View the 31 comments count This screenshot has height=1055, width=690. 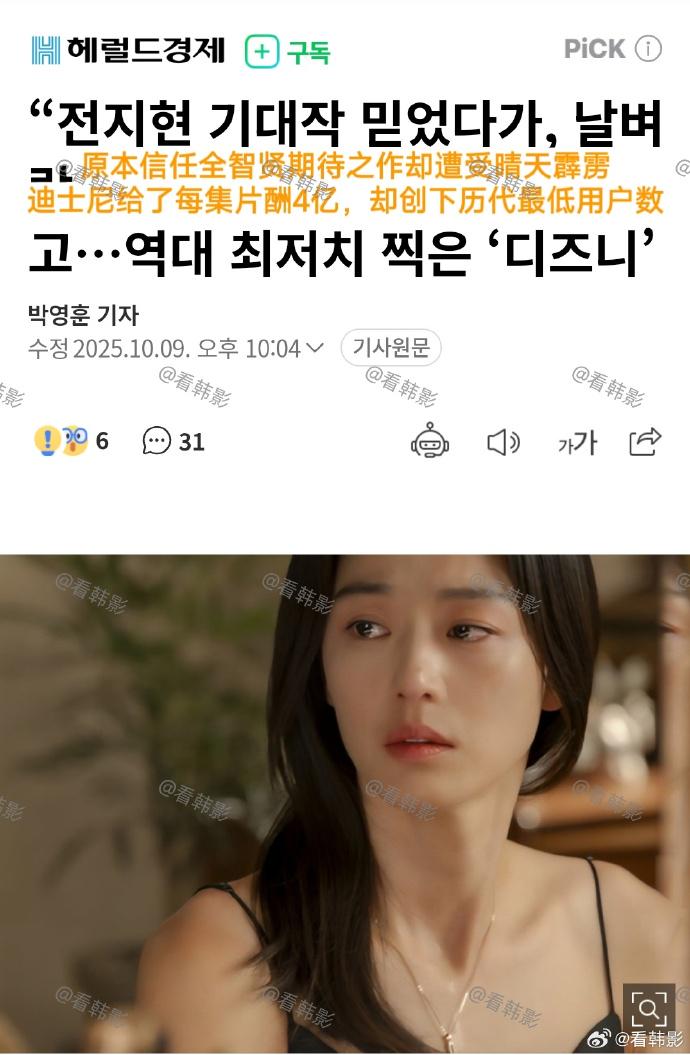point(192,442)
